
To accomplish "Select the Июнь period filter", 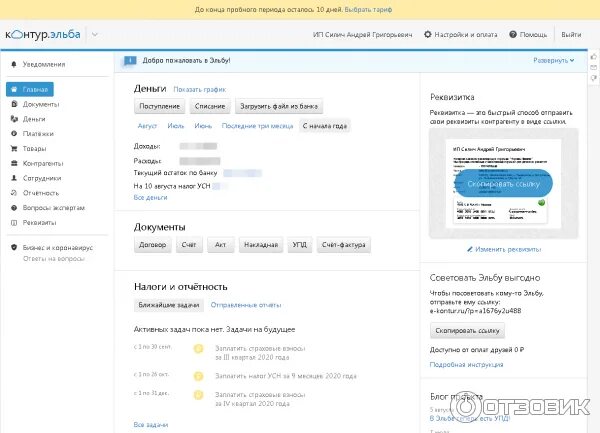I will point(203,126).
